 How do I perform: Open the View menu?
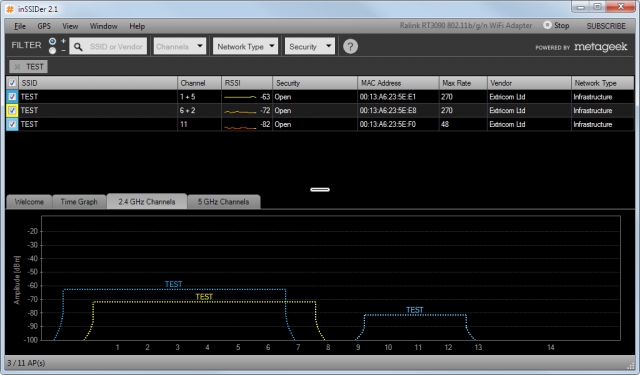(70, 26)
